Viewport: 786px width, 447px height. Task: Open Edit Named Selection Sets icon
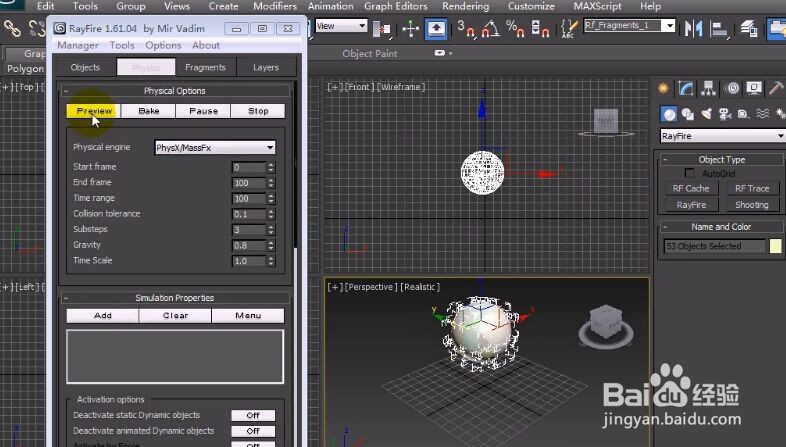pyautogui.click(x=569, y=29)
